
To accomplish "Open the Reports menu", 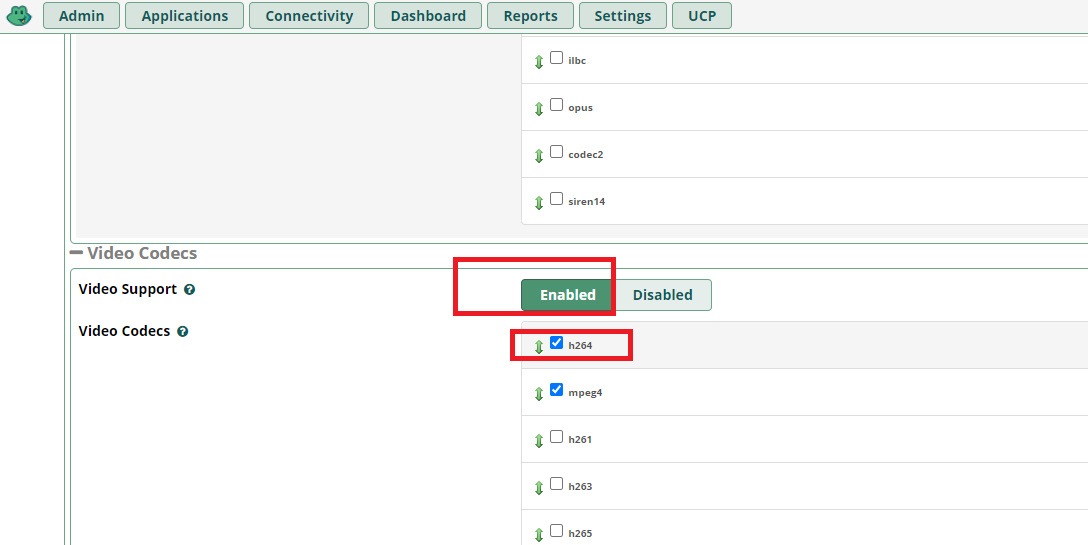I will tap(530, 16).
